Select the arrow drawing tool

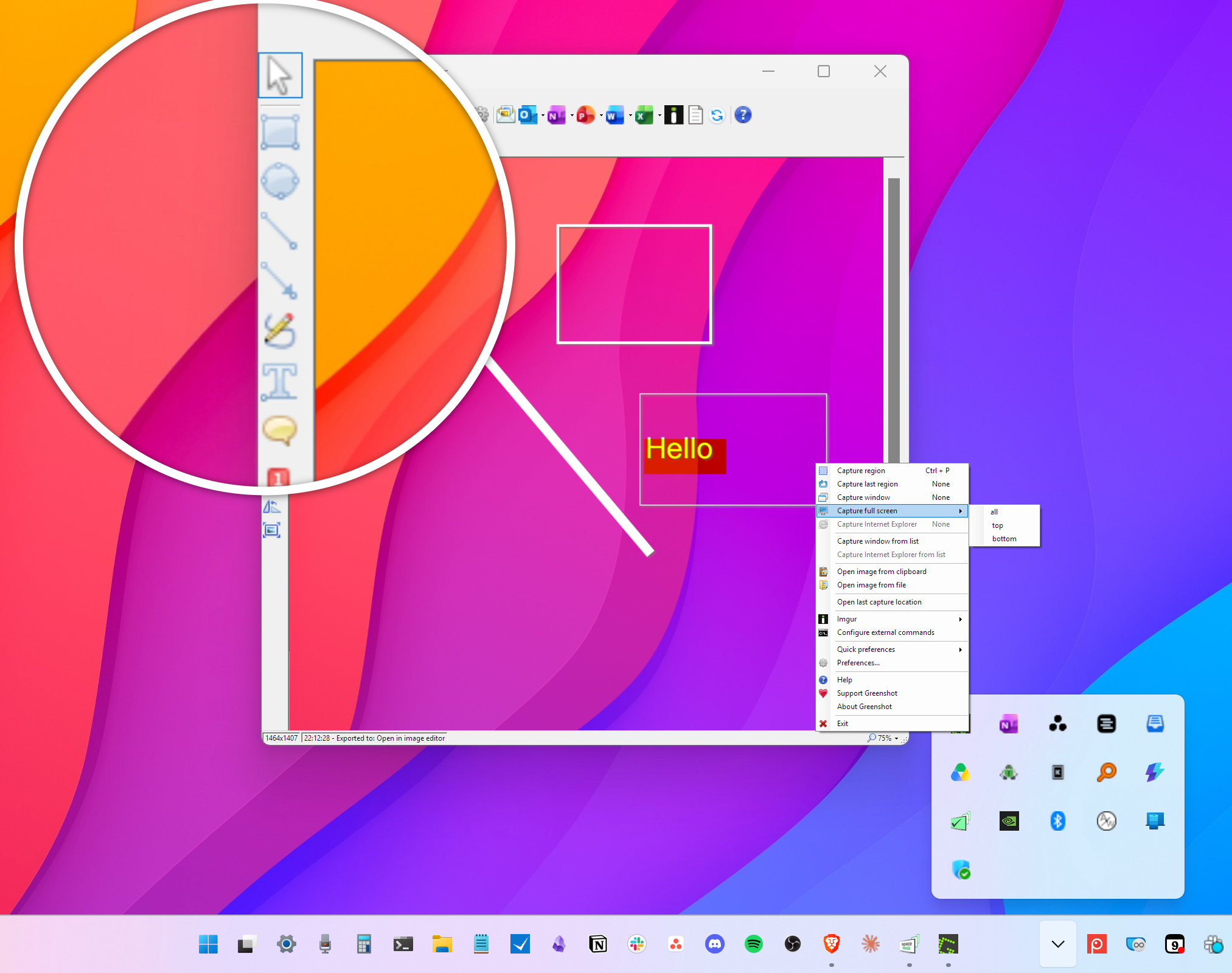(x=279, y=280)
